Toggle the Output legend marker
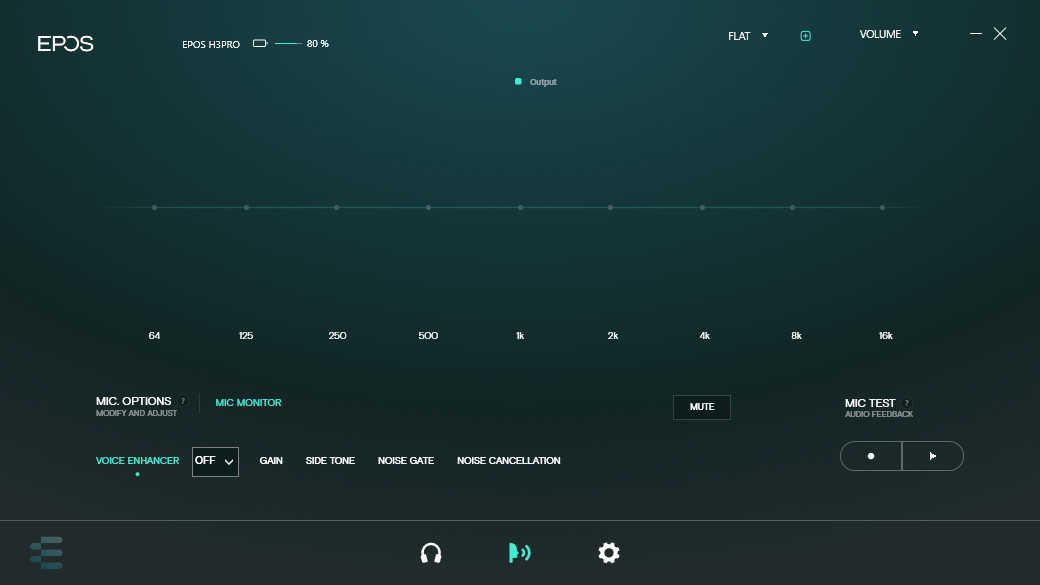 coord(518,82)
